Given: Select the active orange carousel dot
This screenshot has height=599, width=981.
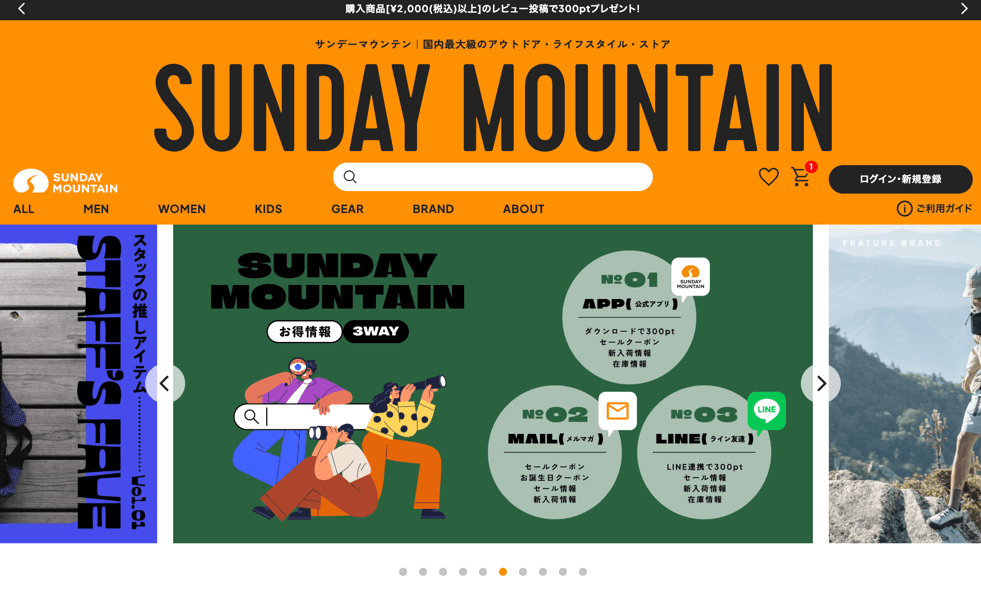Looking at the screenshot, I should [x=503, y=571].
